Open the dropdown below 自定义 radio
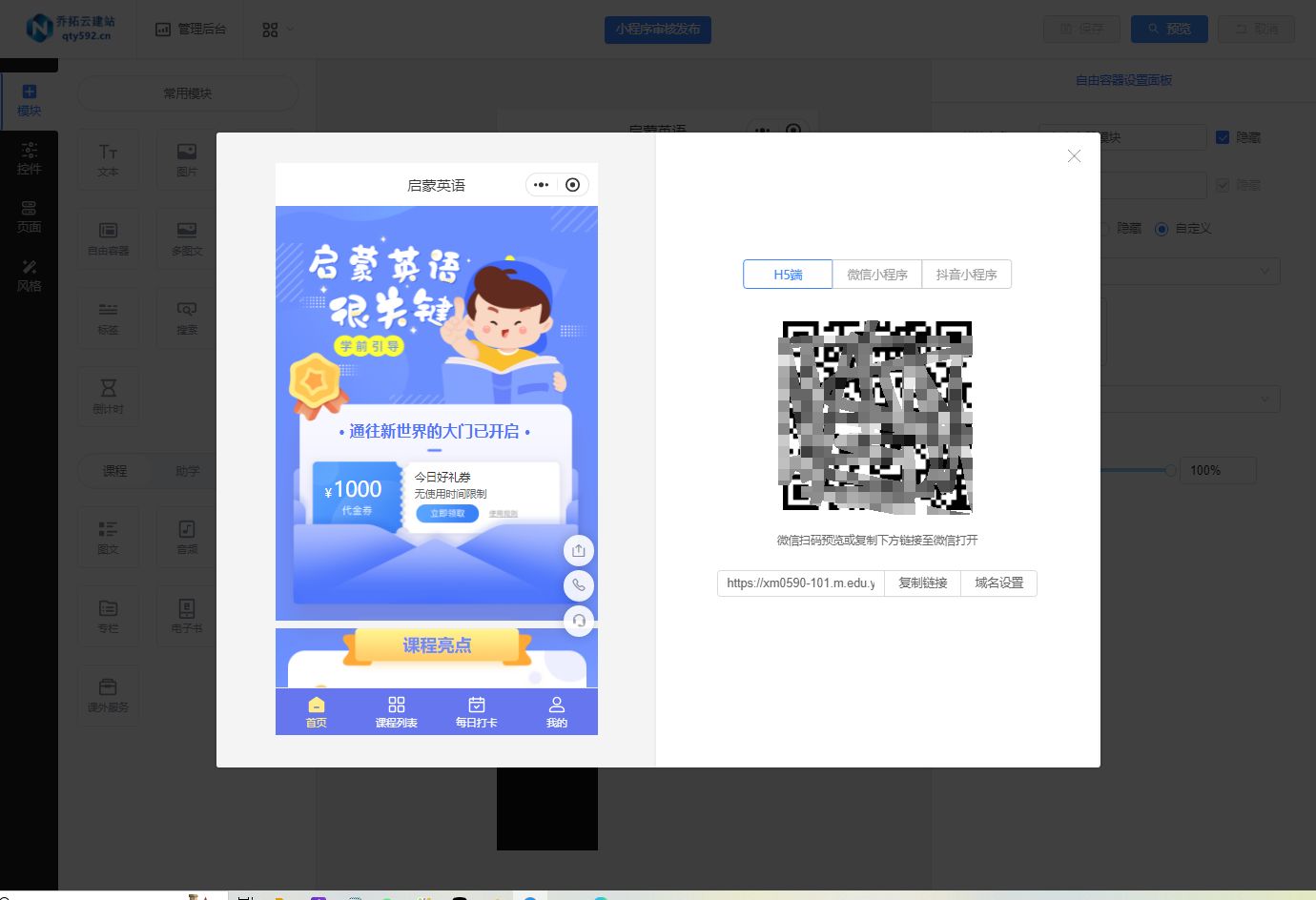Image resolution: width=1316 pixels, height=900 pixels. tap(1192, 271)
